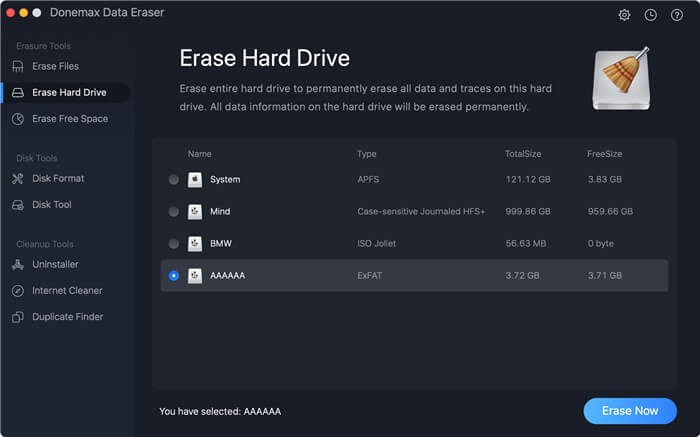This screenshot has height=437, width=700.
Task: Click the ISO Joliet type cell
Action: tap(376, 244)
